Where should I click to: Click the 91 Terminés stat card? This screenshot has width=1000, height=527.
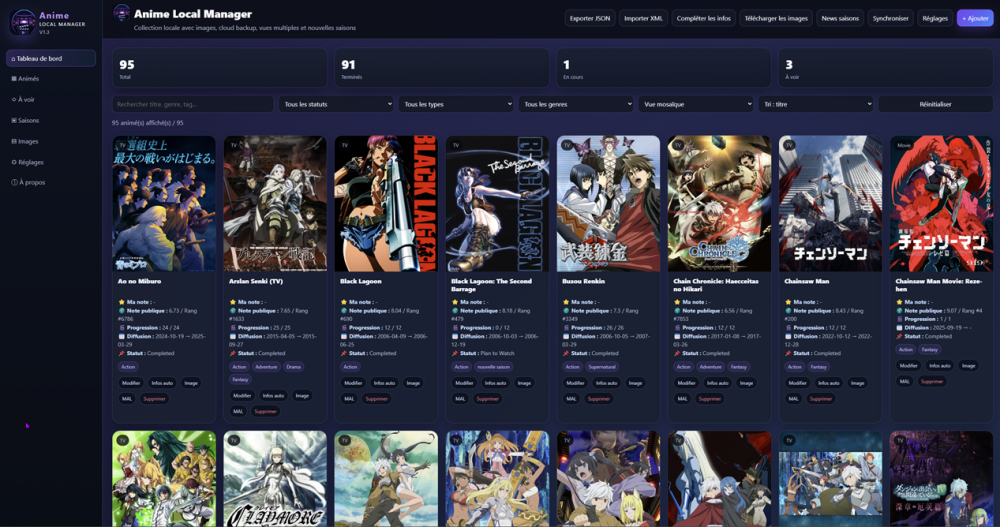[x=442, y=68]
